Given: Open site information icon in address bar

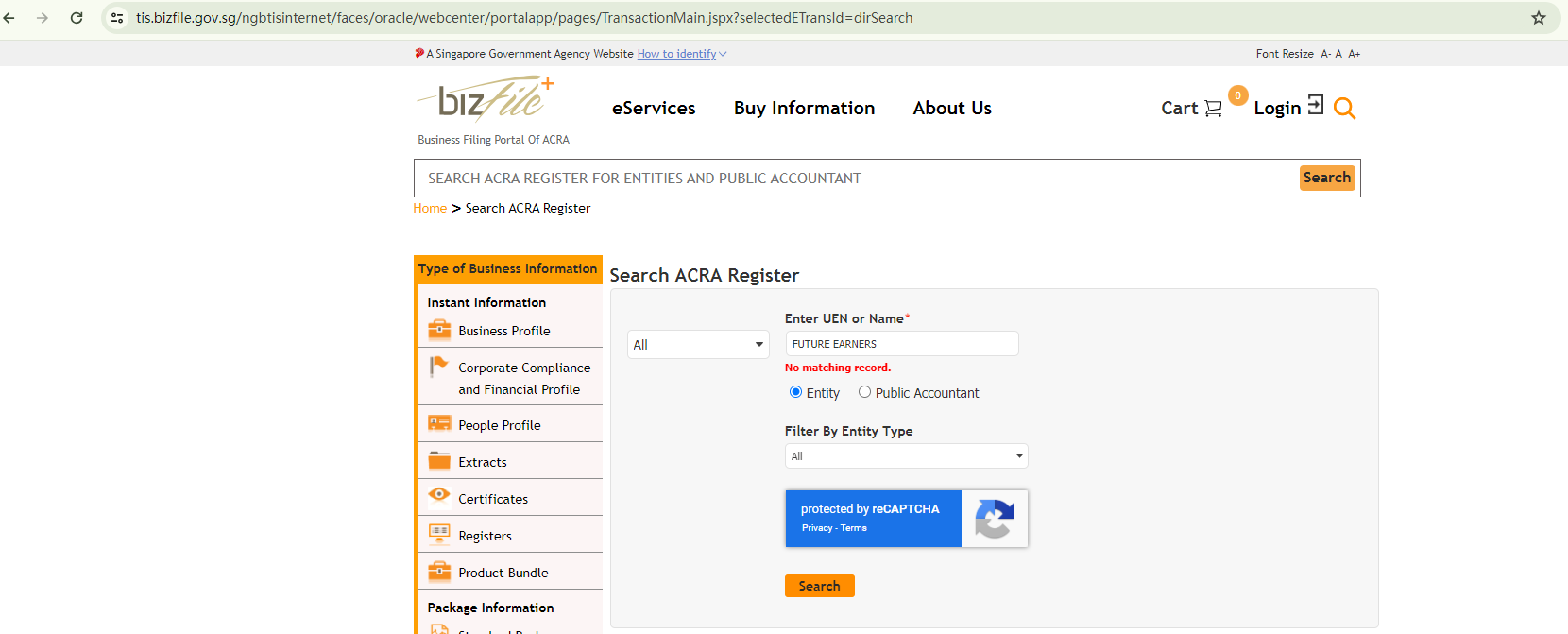Looking at the screenshot, I should pos(117,18).
